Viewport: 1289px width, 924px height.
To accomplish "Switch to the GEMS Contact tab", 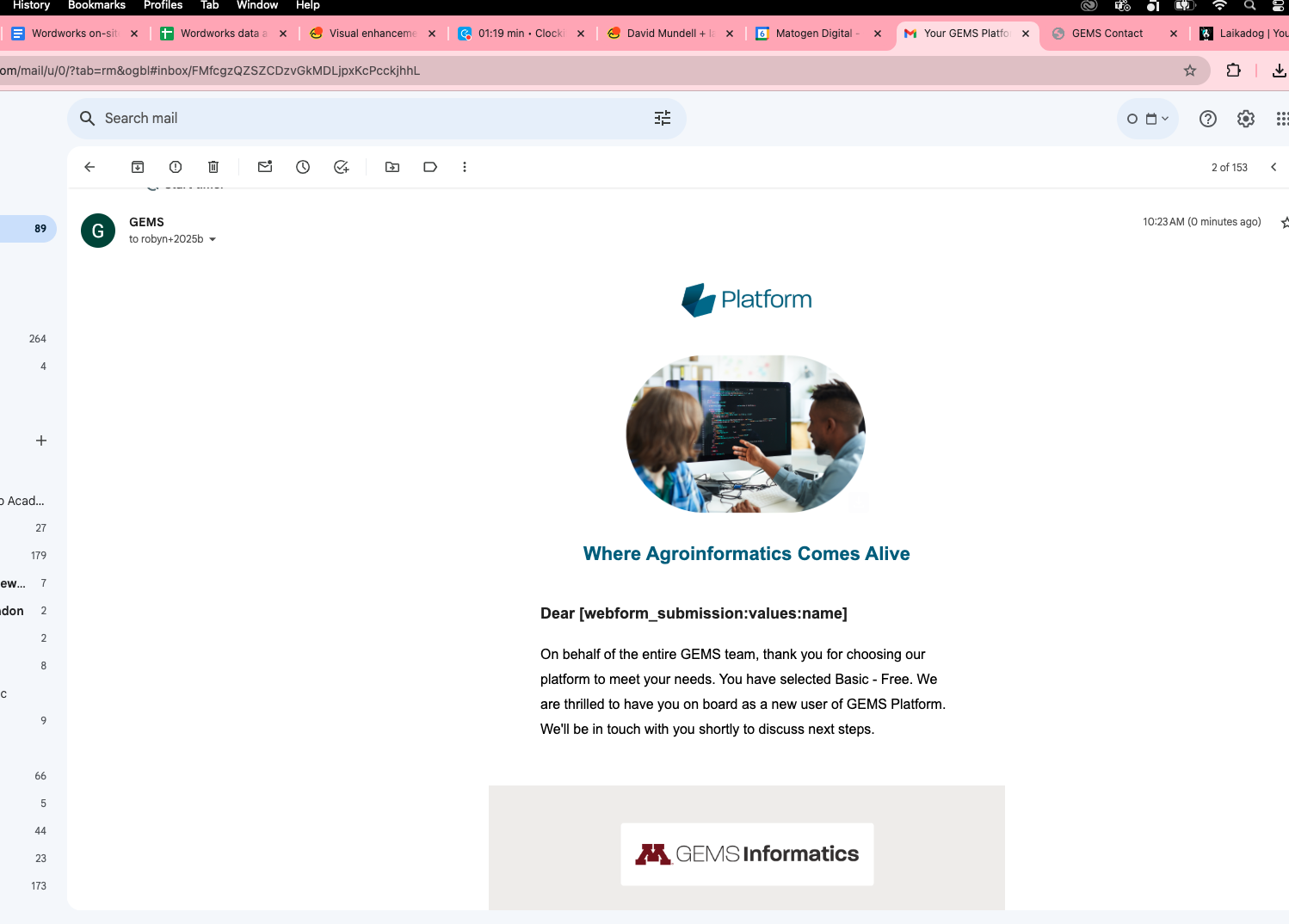I will (1107, 34).
